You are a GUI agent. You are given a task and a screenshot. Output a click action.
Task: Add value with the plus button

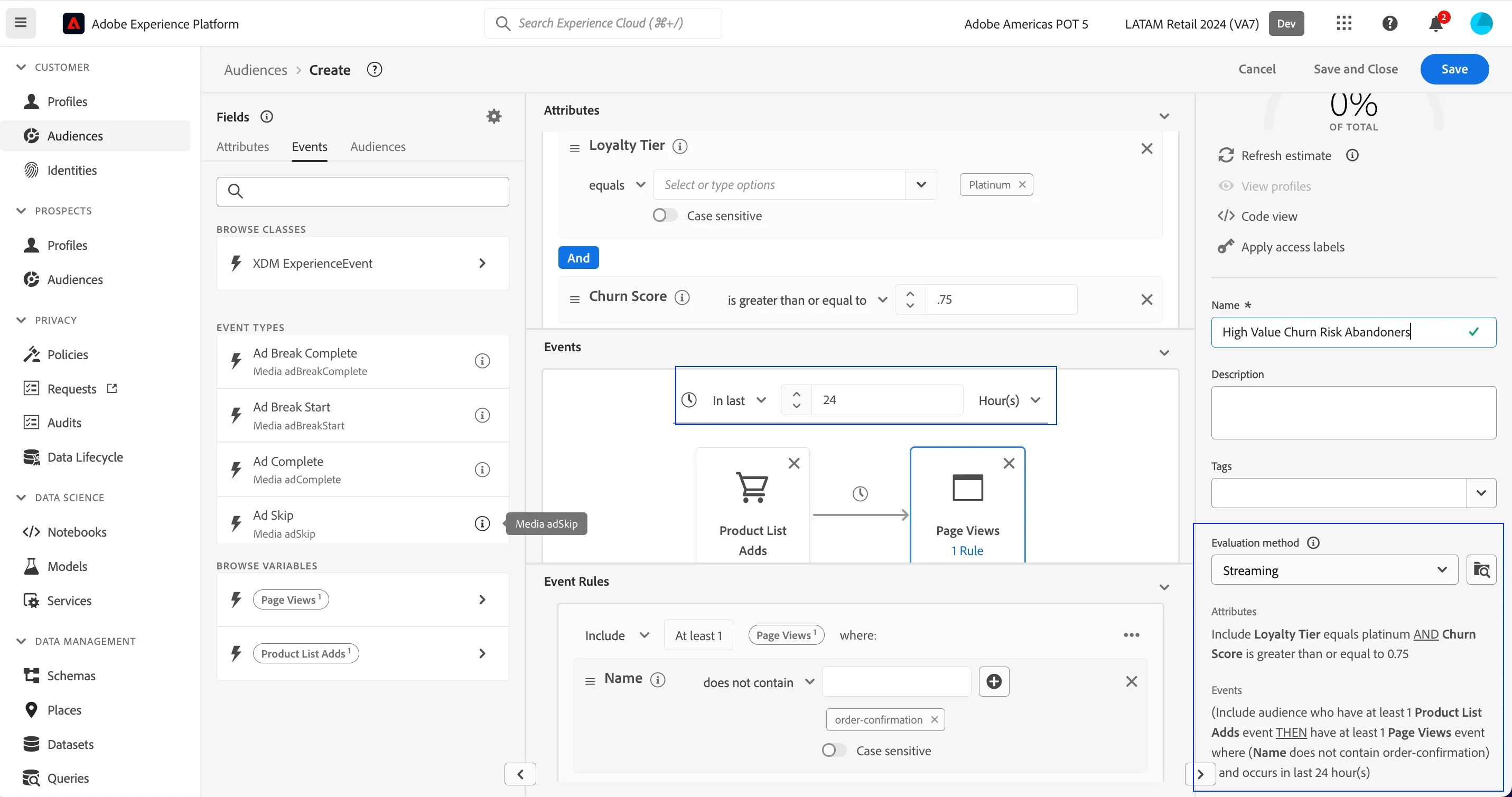point(994,681)
